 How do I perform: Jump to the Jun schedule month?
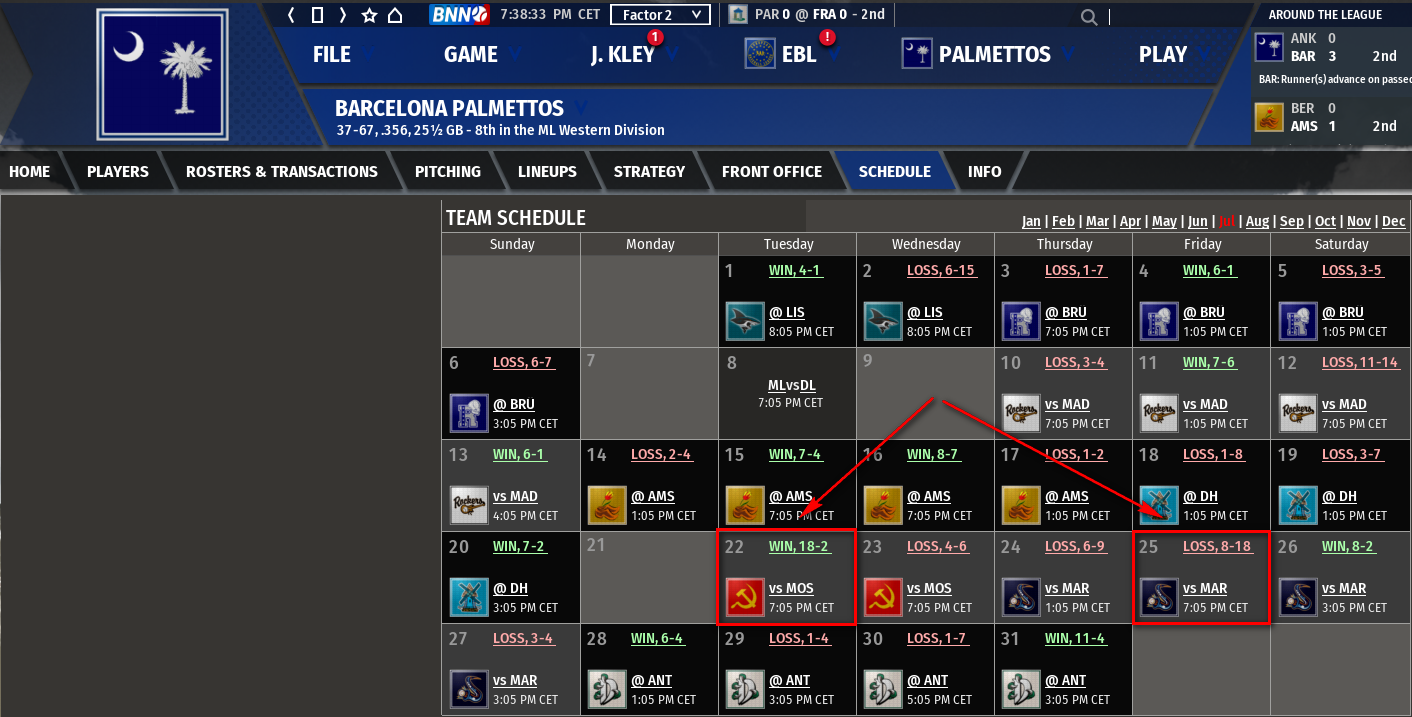1197,221
